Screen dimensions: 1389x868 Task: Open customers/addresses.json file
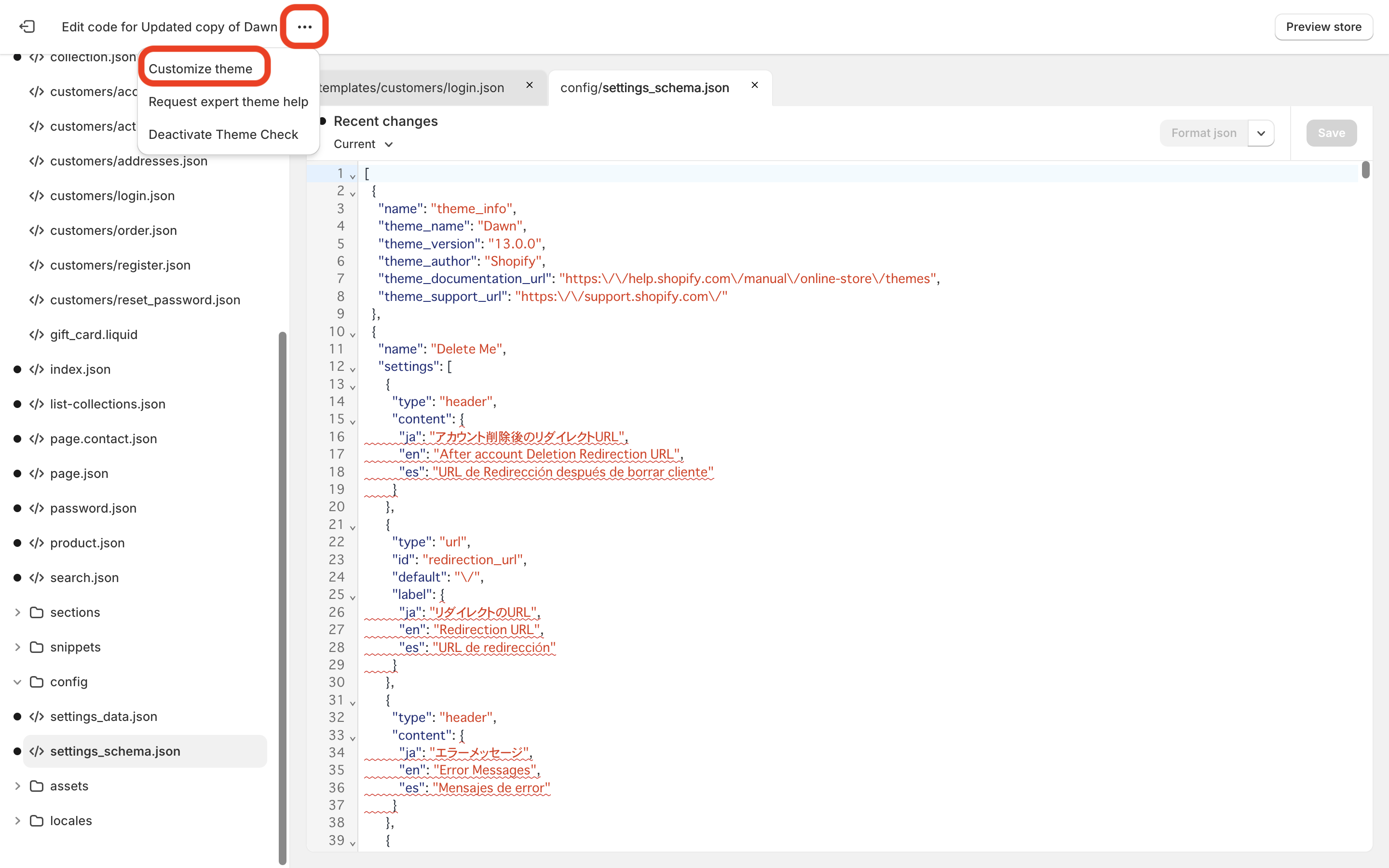coord(129,161)
